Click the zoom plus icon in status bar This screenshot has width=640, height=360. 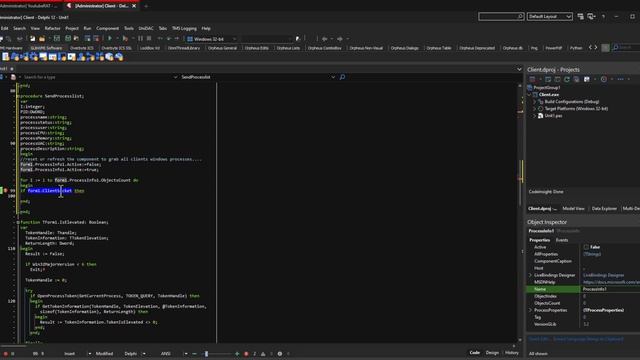tap(237, 353)
